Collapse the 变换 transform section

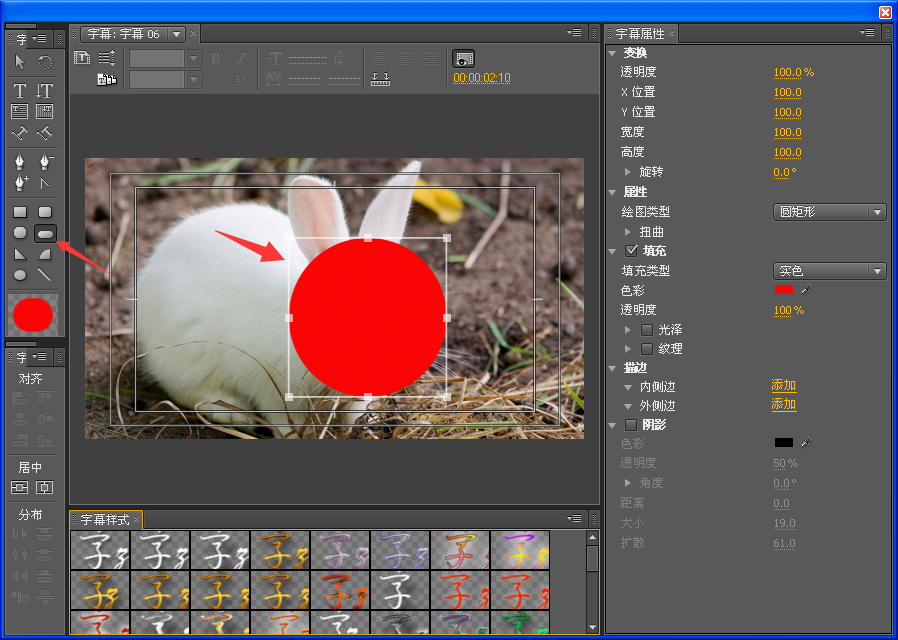tap(612, 53)
